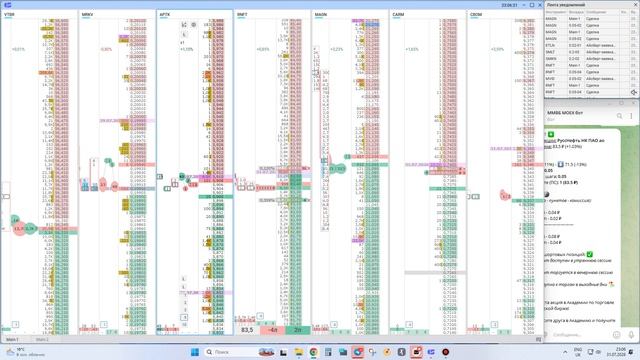Open the emoji picker in Telegram
Screen dimensions: 640x360
(616, 334)
